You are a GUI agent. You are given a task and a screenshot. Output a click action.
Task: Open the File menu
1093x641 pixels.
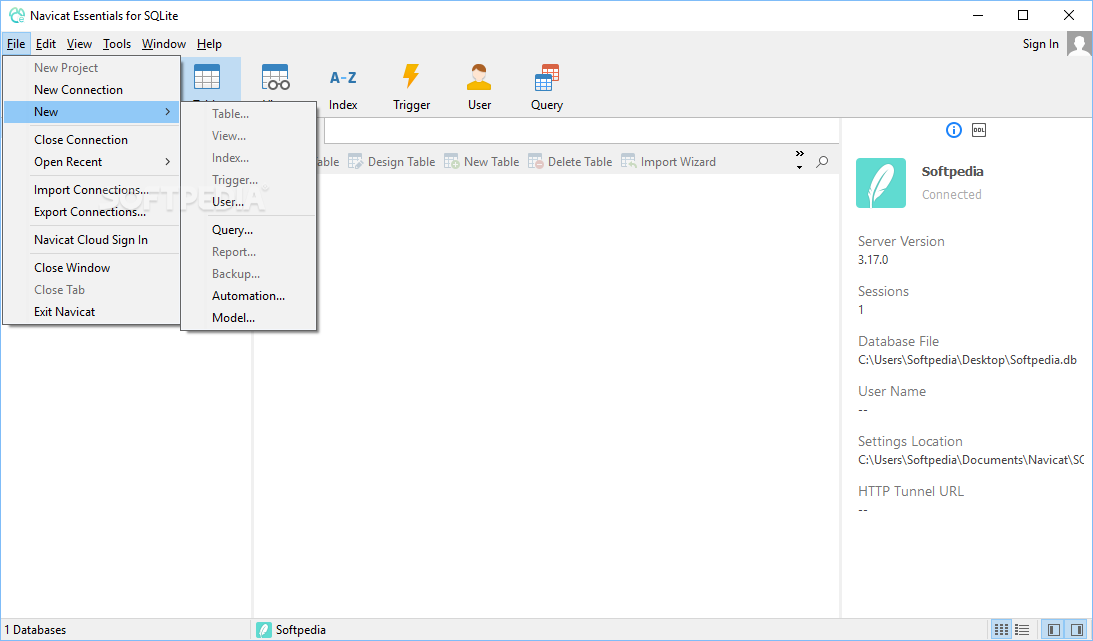(16, 44)
